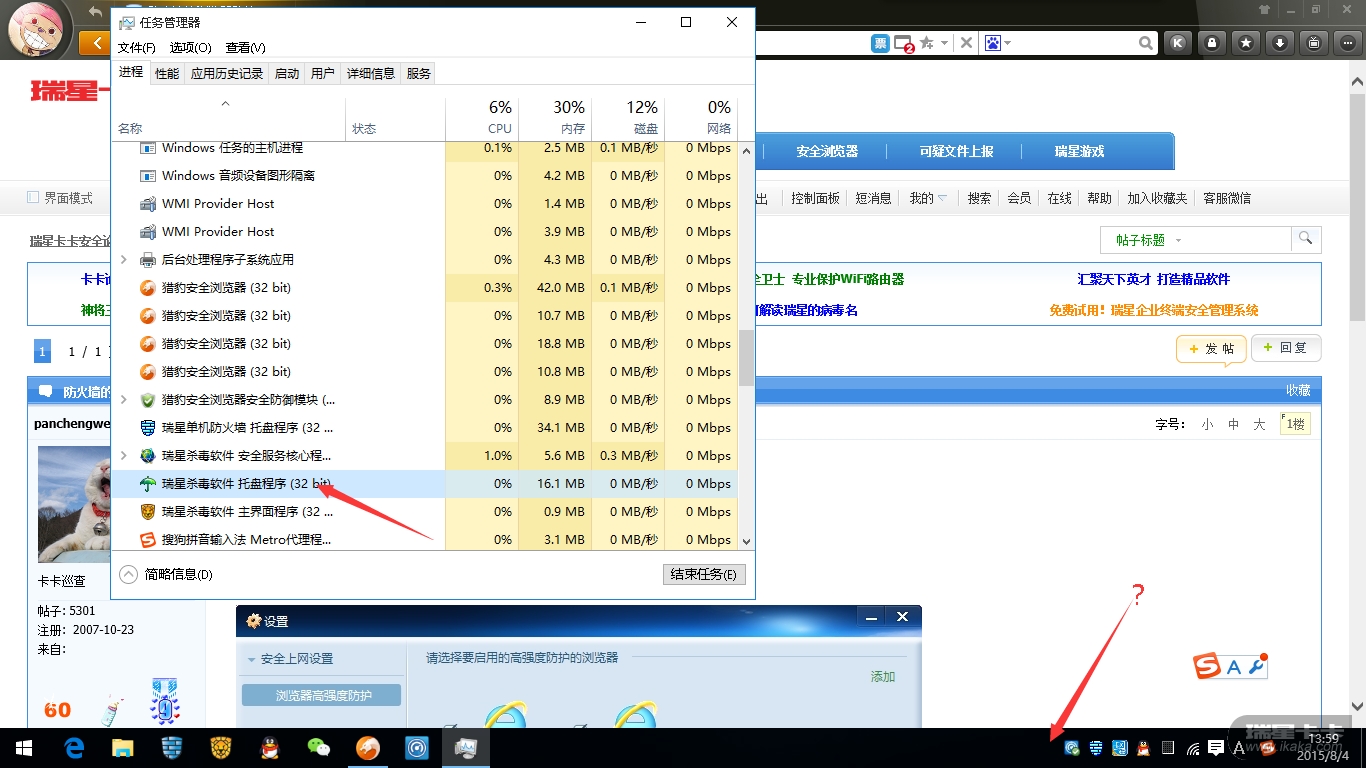Open the 文件(F) menu in Task Manager

(137, 48)
